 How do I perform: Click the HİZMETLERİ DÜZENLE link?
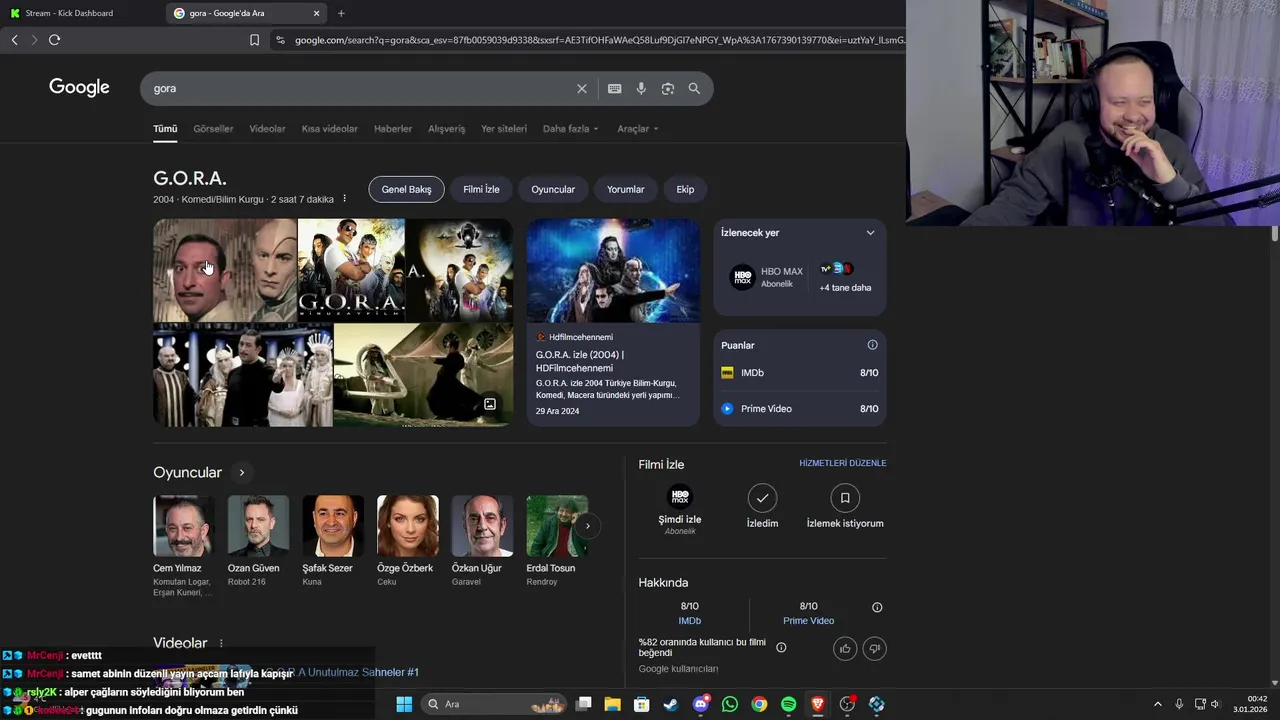[842, 463]
